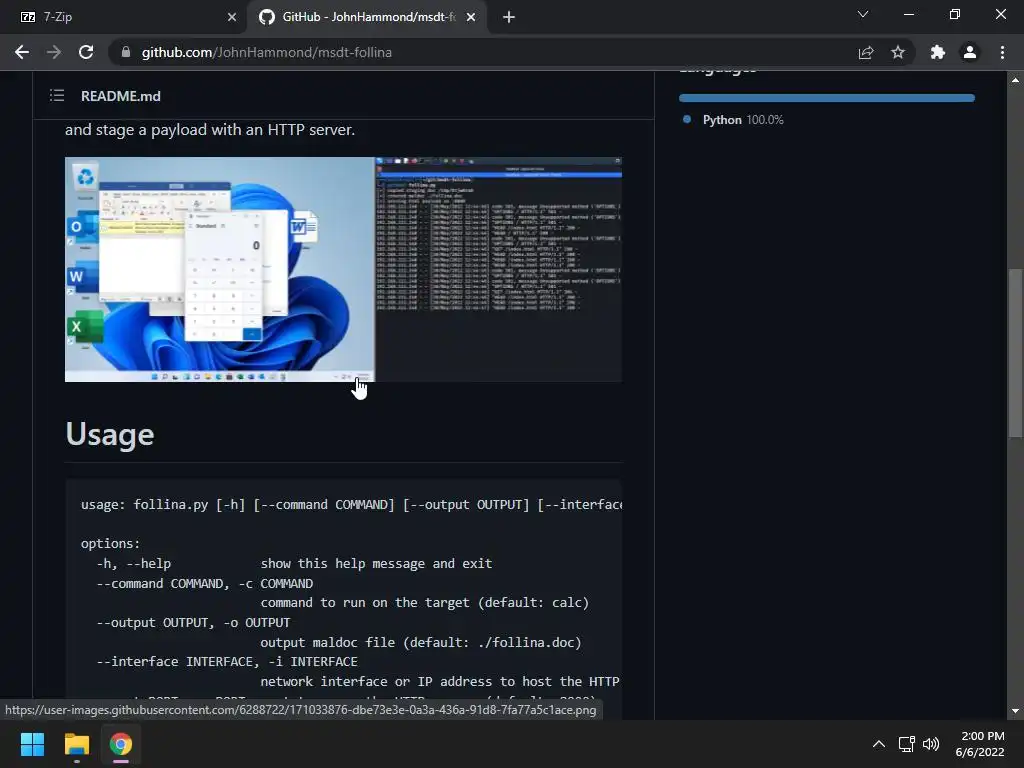Click the Chrome taskbar icon
The image size is (1024, 768).
point(121,744)
